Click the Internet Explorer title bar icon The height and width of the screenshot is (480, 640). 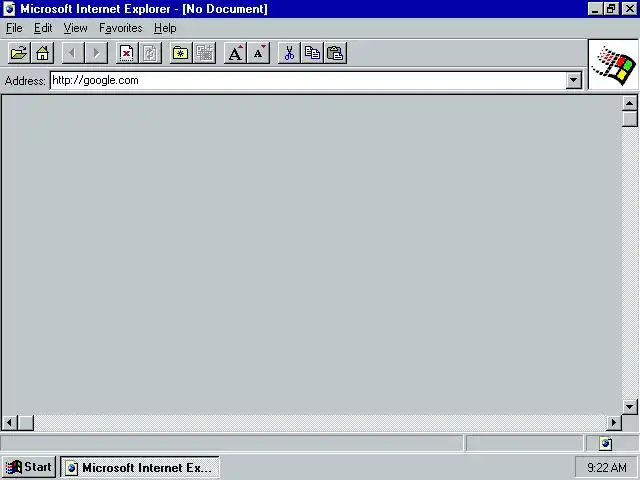click(9, 9)
